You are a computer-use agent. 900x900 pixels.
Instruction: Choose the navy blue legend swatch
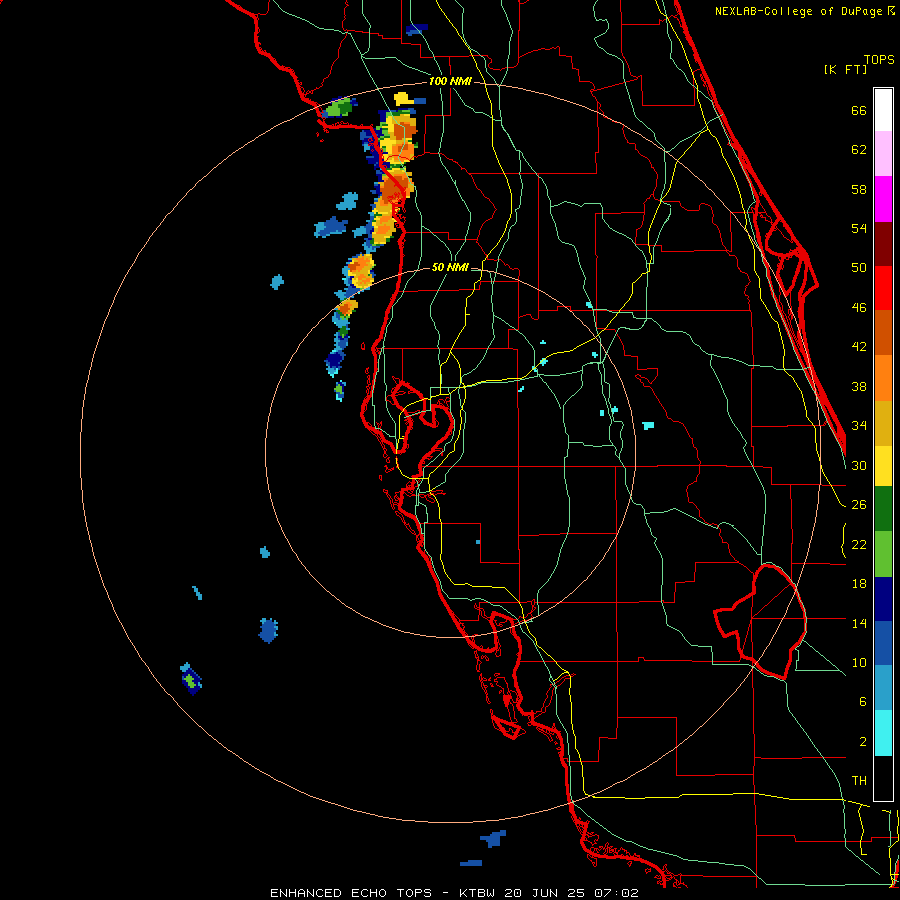(883, 599)
